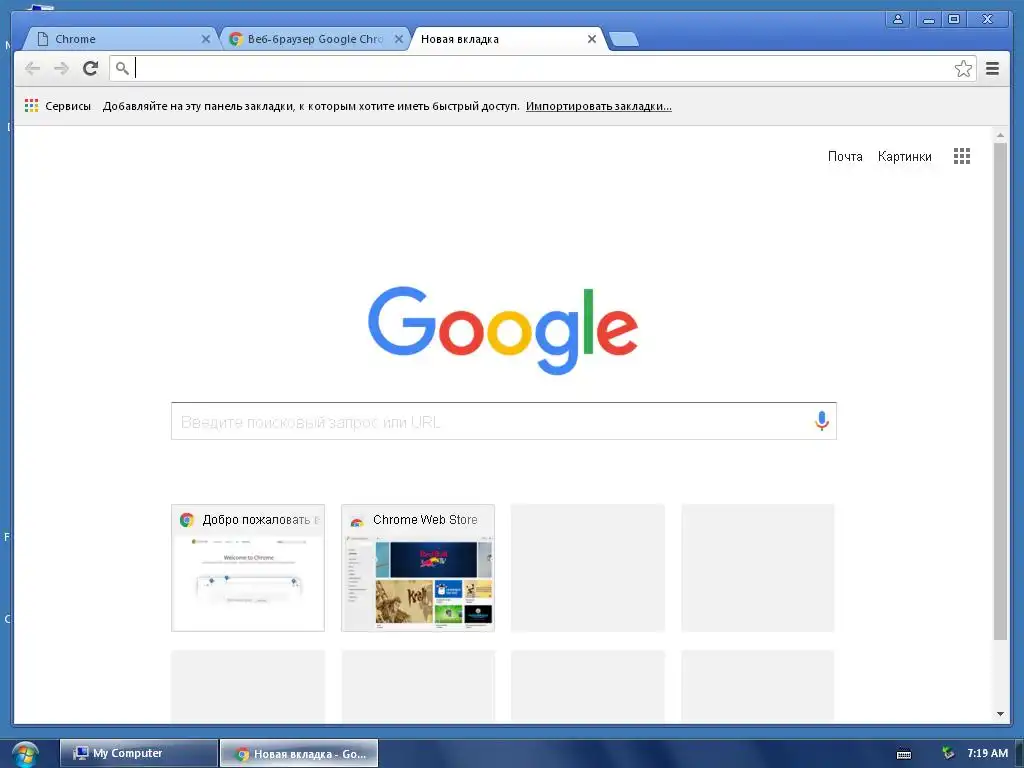The height and width of the screenshot is (768, 1024).
Task: Switch to My Computer in the taskbar
Action: pos(138,754)
